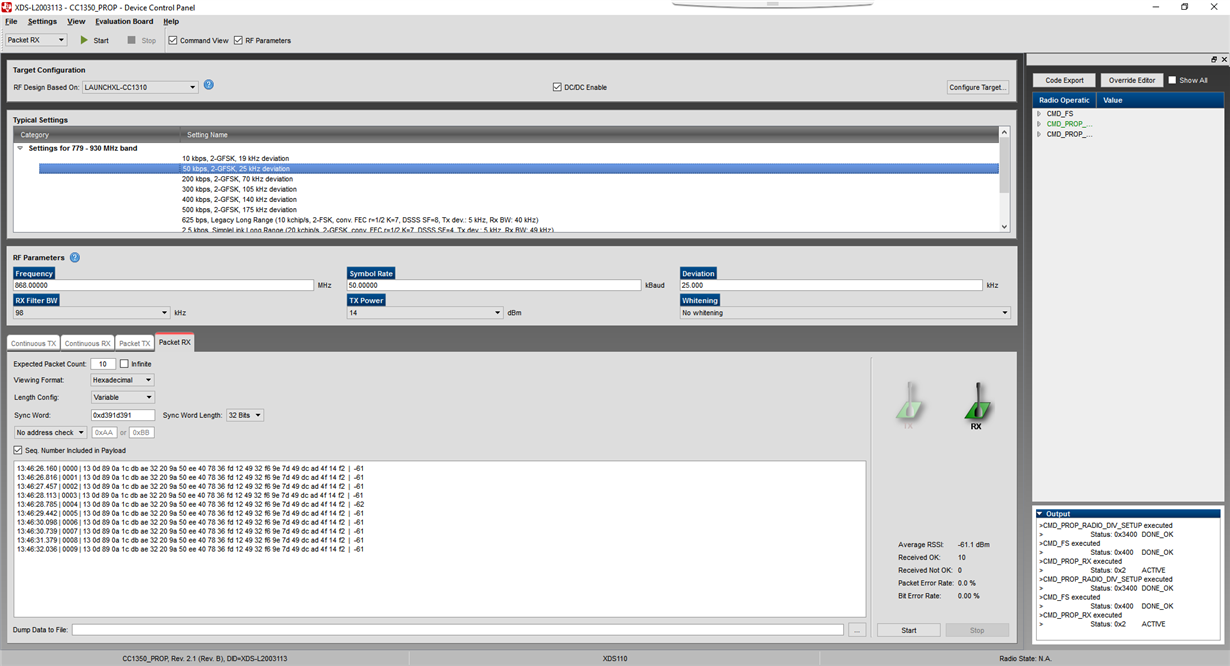Click the Category column header
This screenshot has width=1230, height=666.
click(97, 134)
